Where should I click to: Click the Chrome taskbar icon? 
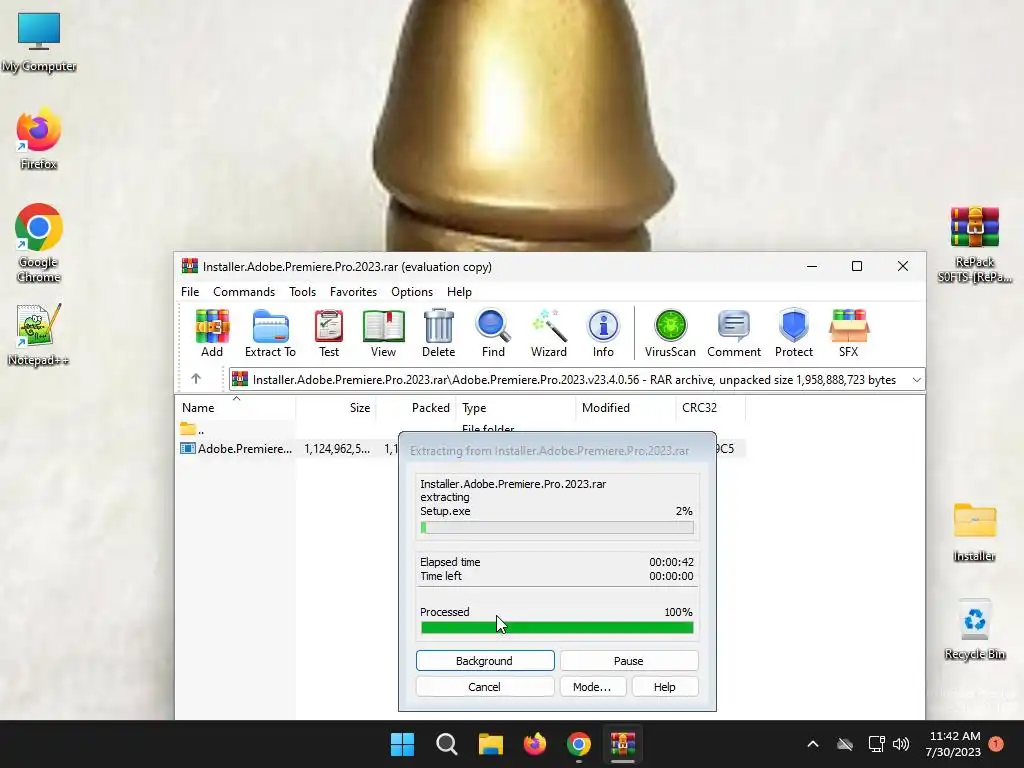tap(579, 744)
